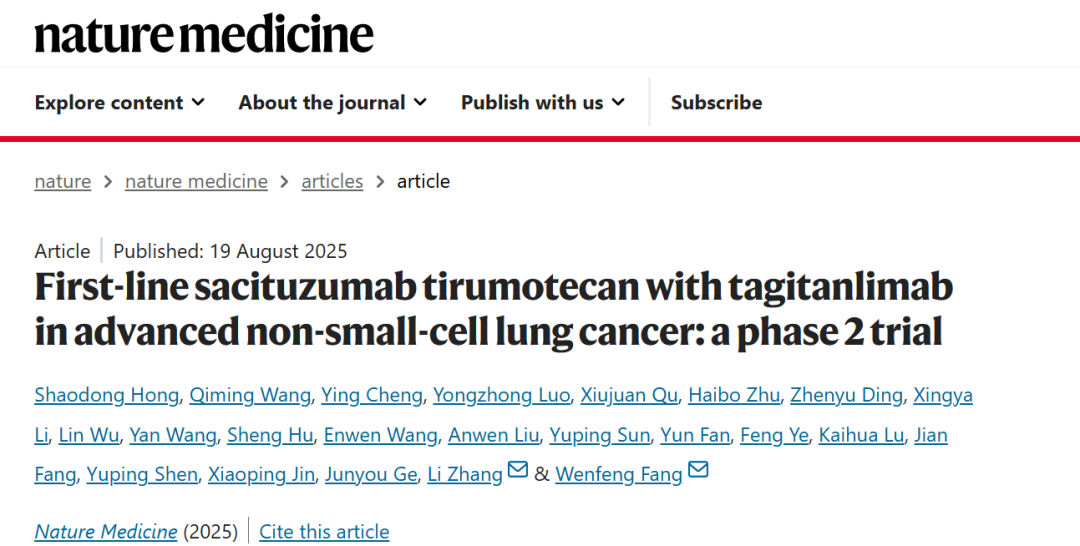Go to the nature breadcrumb link
The height and width of the screenshot is (546, 1080).
62,181
